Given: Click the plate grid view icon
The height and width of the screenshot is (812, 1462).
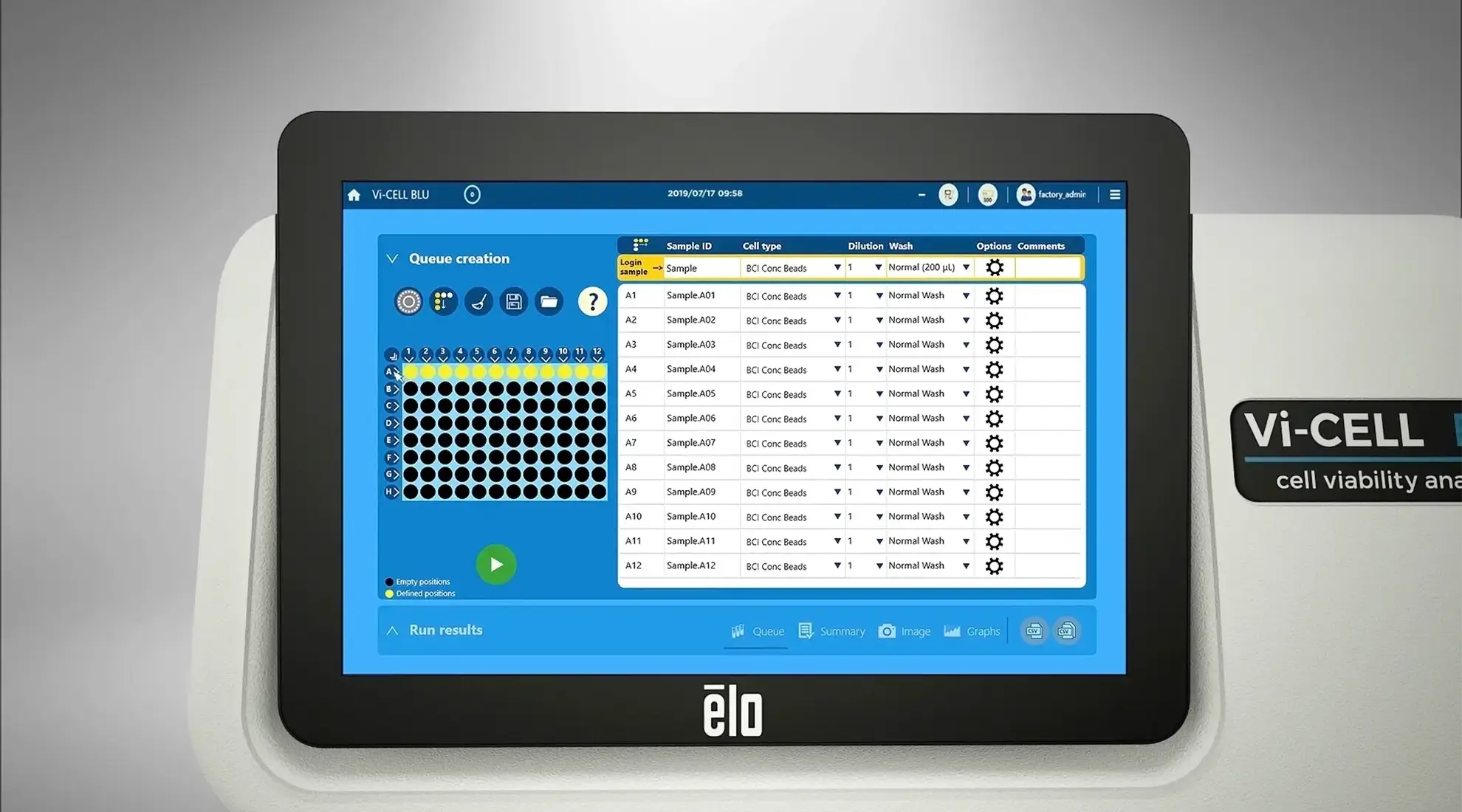Looking at the screenshot, I should (444, 300).
